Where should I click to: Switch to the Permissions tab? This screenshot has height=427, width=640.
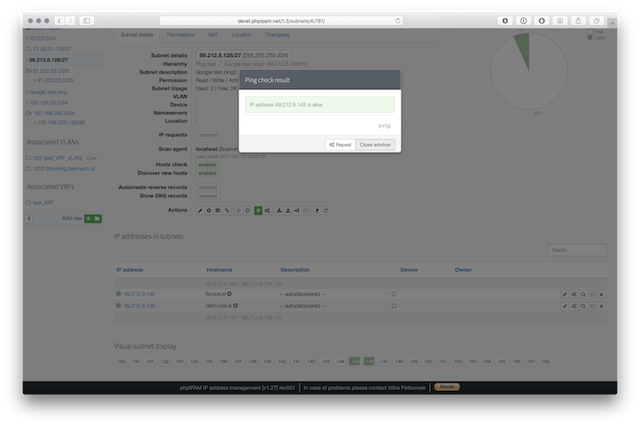[x=180, y=35]
